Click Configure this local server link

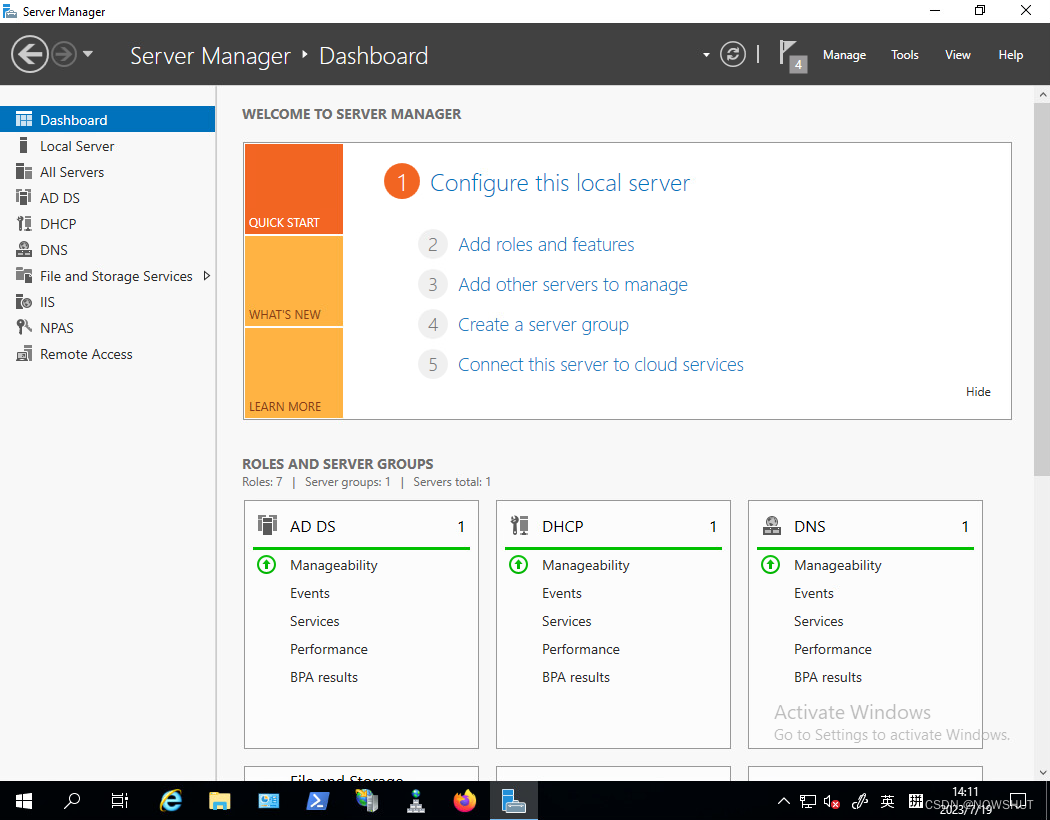pos(560,183)
